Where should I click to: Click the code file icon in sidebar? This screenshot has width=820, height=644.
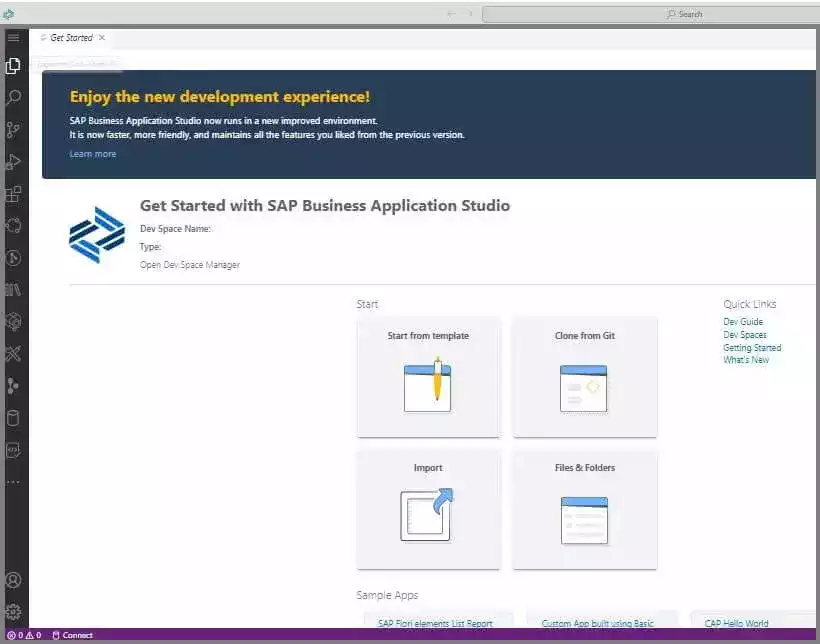click(13, 450)
